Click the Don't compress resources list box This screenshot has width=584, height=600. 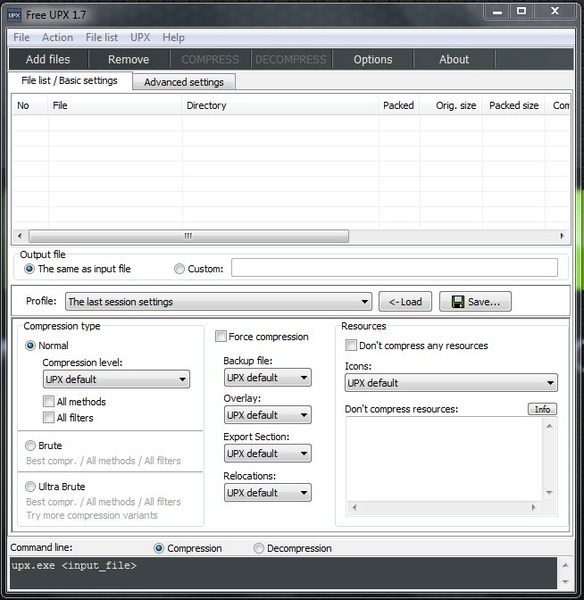444,459
